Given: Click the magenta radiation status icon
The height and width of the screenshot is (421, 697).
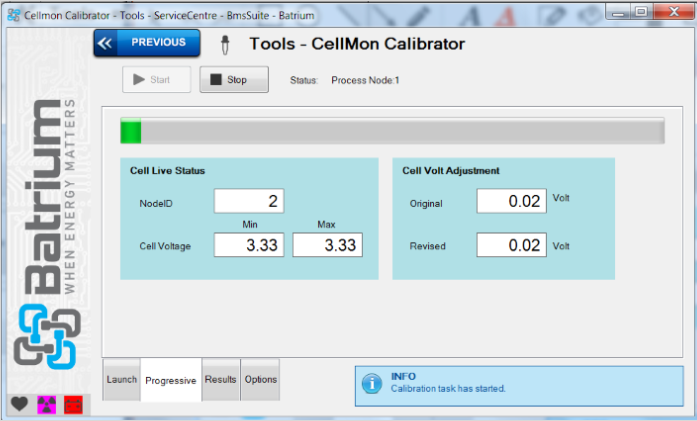Looking at the screenshot, I should coord(47,405).
